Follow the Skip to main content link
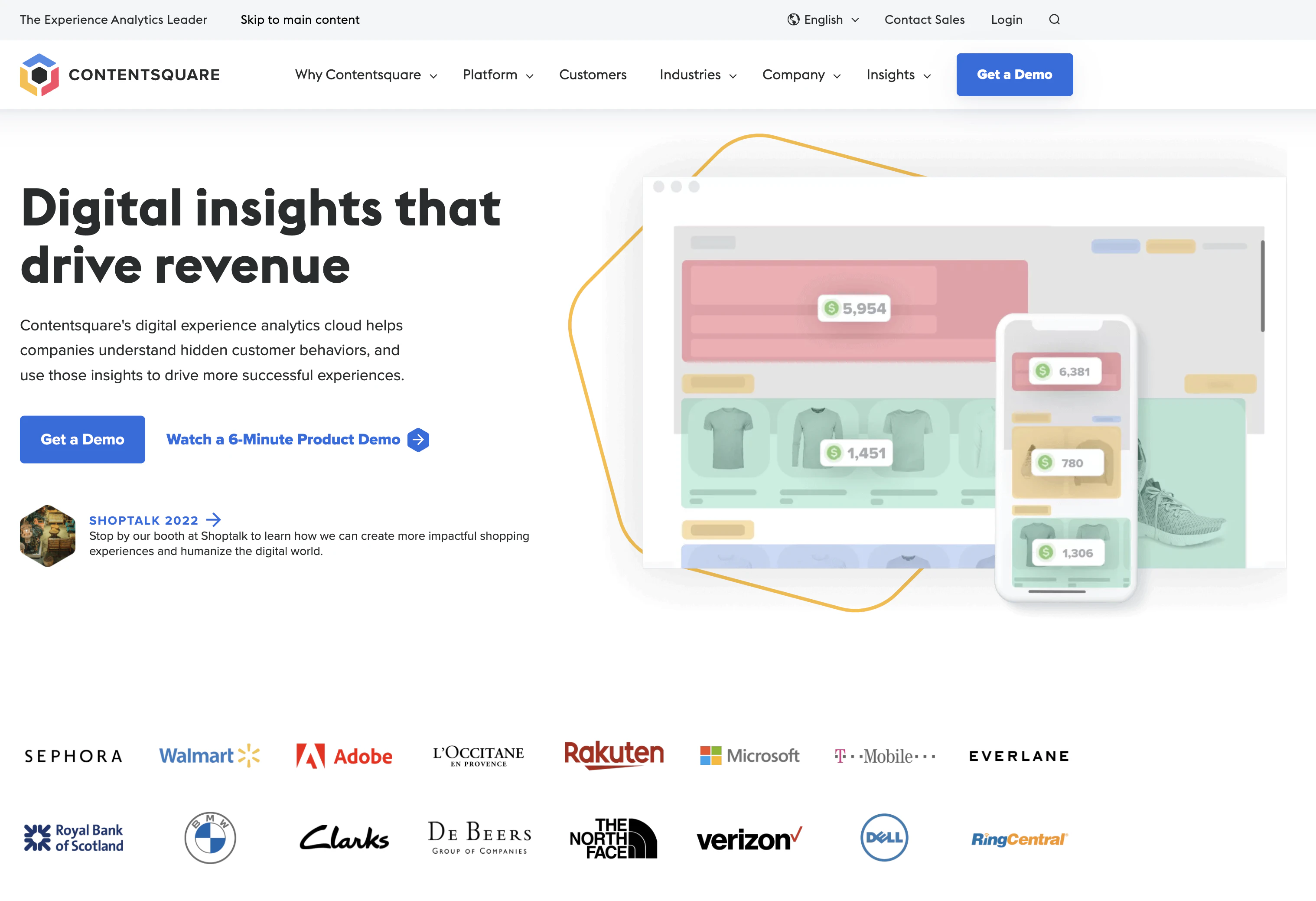Screen dimensions: 1316x901 (300, 20)
